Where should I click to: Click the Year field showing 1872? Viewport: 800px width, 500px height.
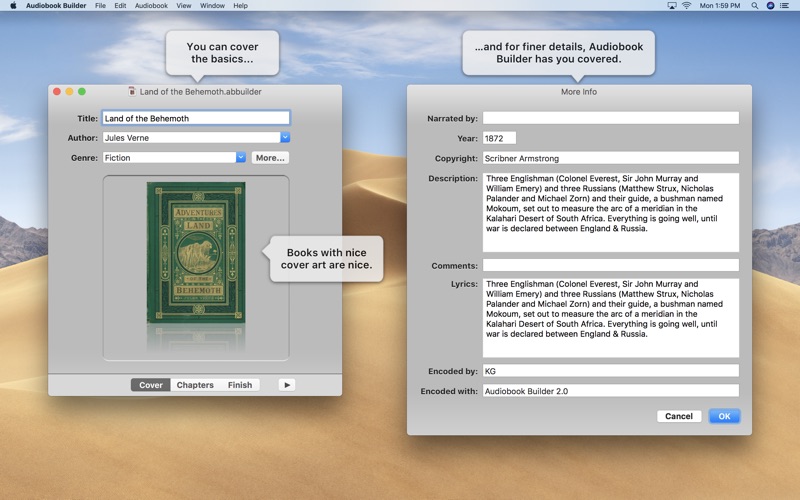point(499,138)
